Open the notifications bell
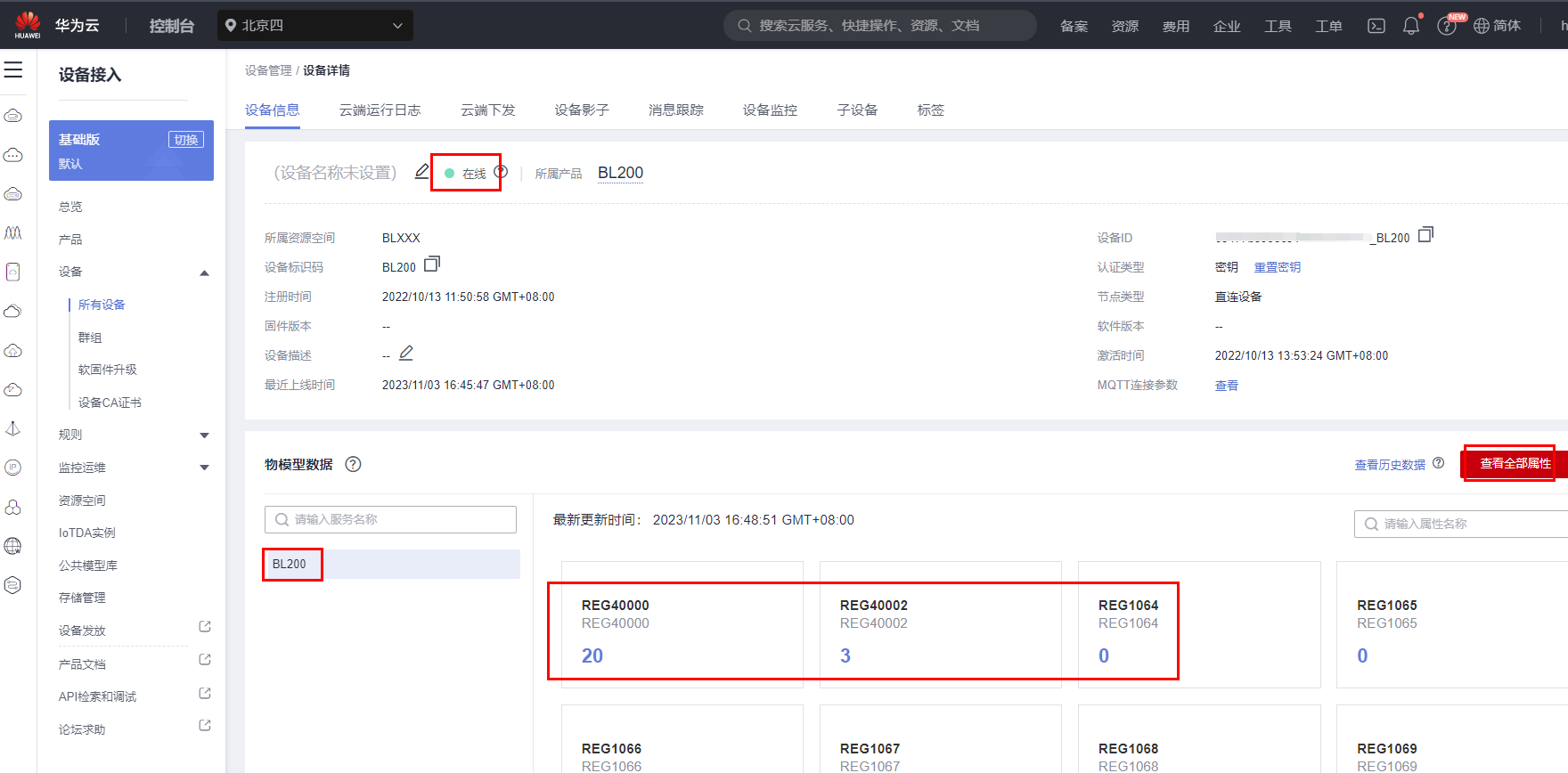Screen dimensions: 1568x773 pyautogui.click(x=1411, y=26)
